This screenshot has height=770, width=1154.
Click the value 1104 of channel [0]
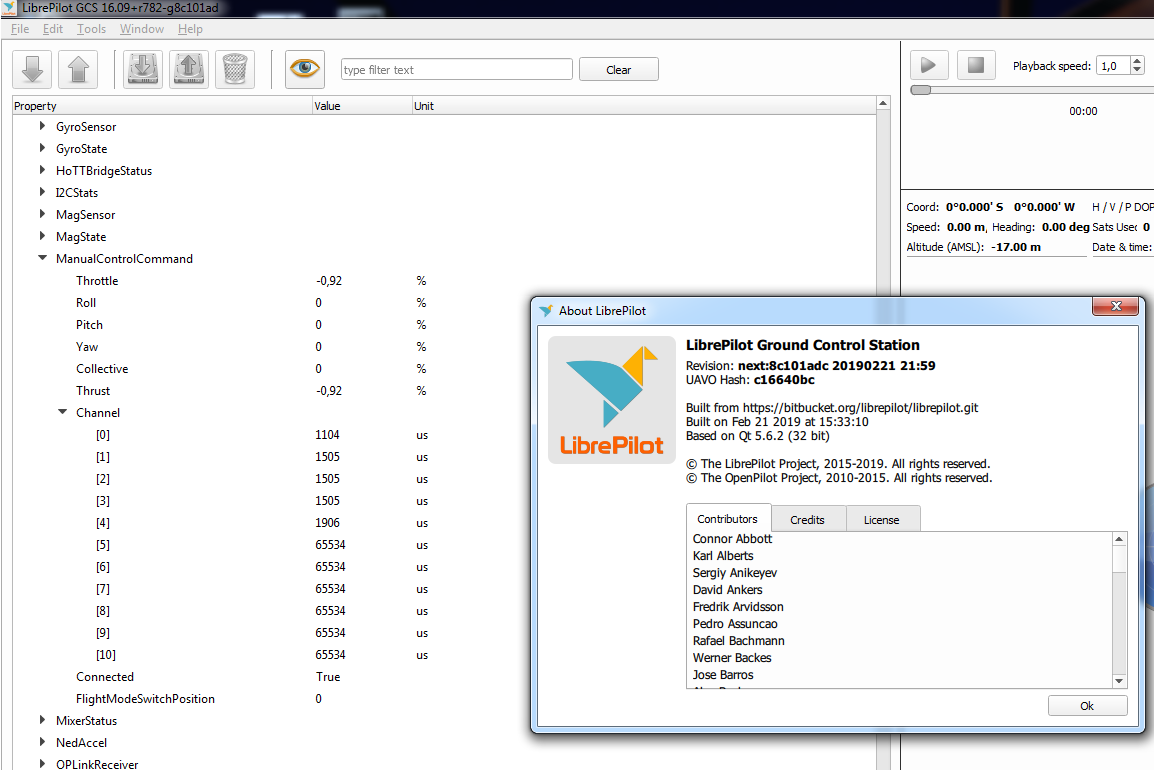point(328,435)
